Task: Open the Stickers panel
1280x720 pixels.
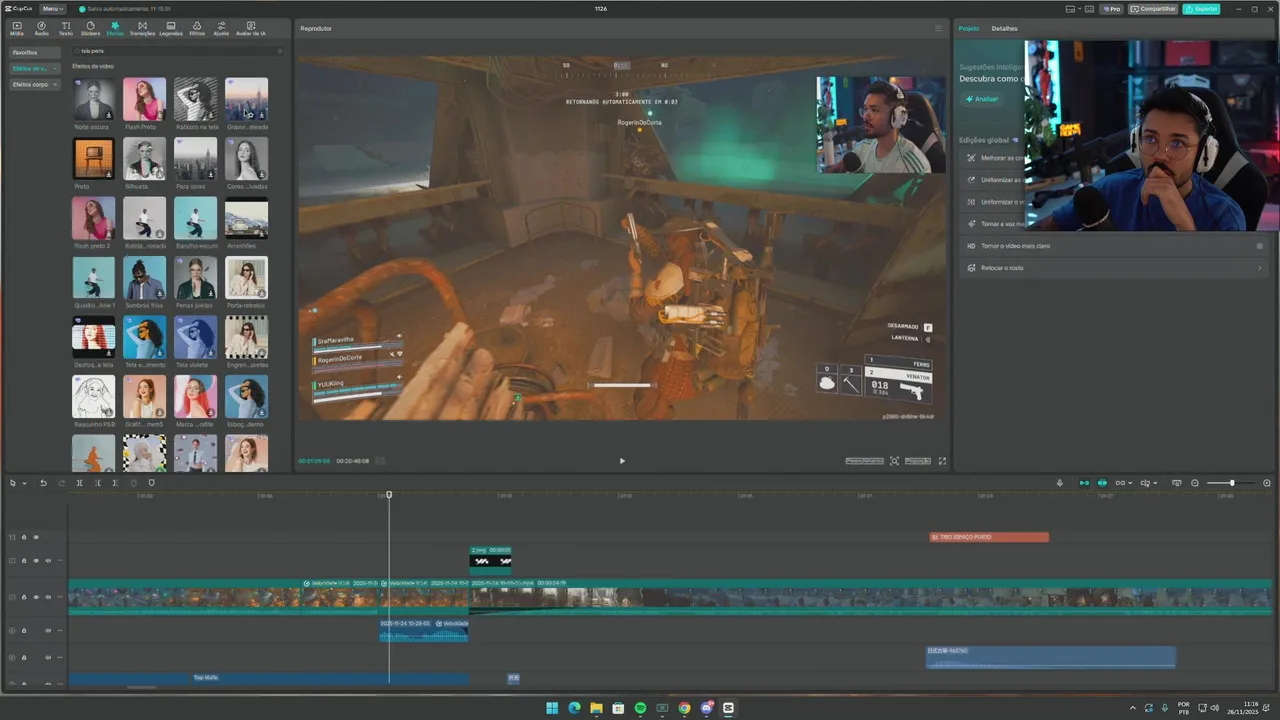Action: point(90,28)
